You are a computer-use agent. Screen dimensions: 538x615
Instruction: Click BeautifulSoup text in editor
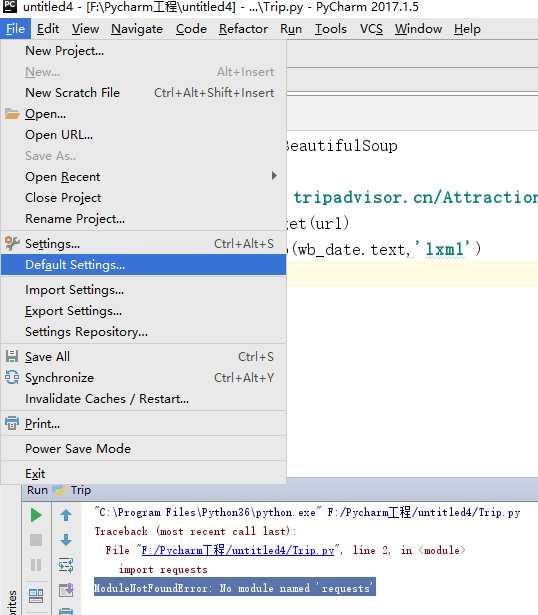(341, 146)
